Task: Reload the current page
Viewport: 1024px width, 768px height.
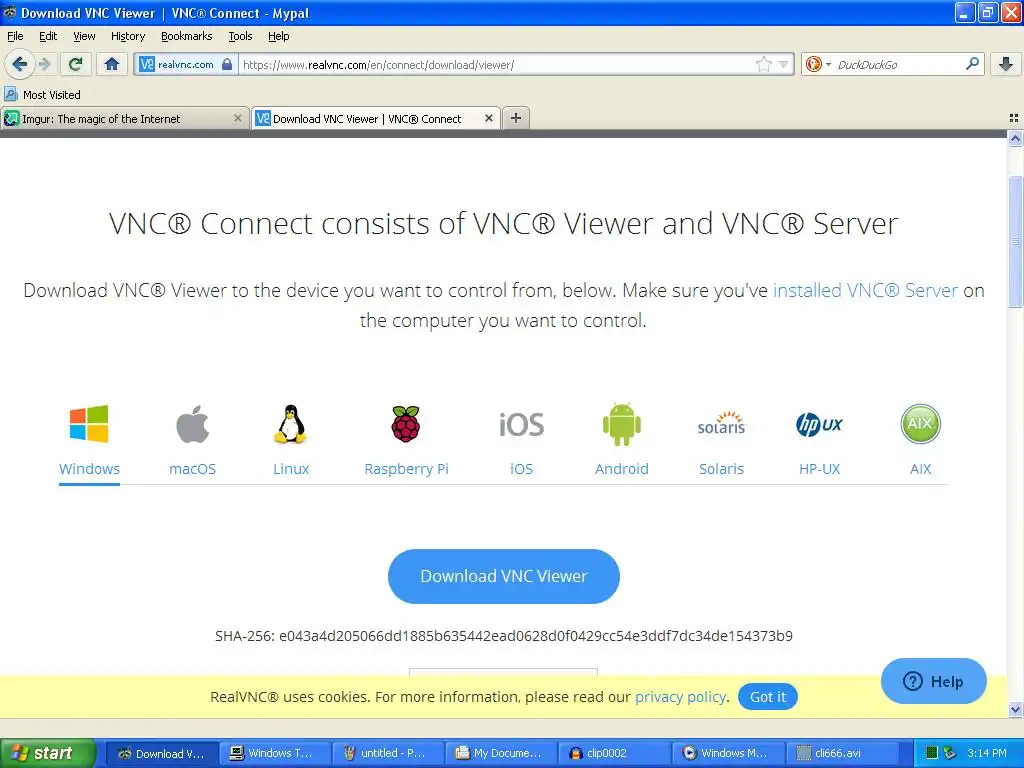Action: (76, 64)
